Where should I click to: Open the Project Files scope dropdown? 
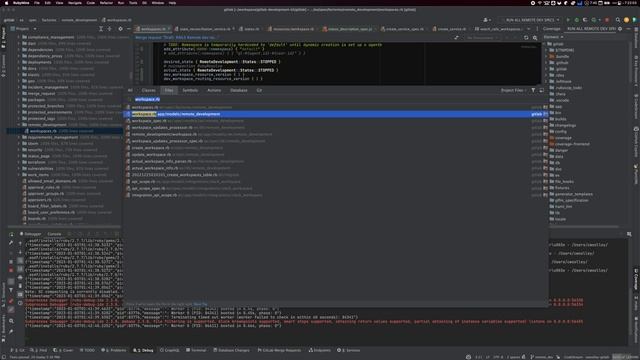513,90
